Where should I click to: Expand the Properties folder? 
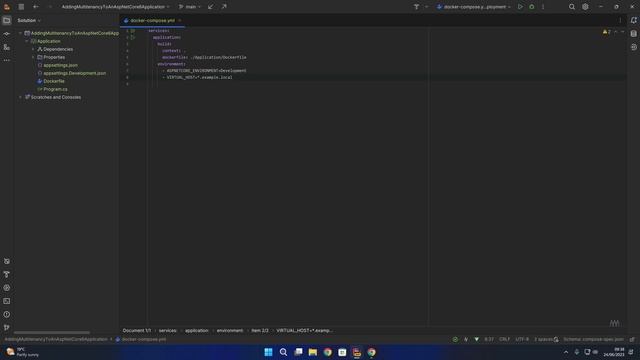coord(33,57)
